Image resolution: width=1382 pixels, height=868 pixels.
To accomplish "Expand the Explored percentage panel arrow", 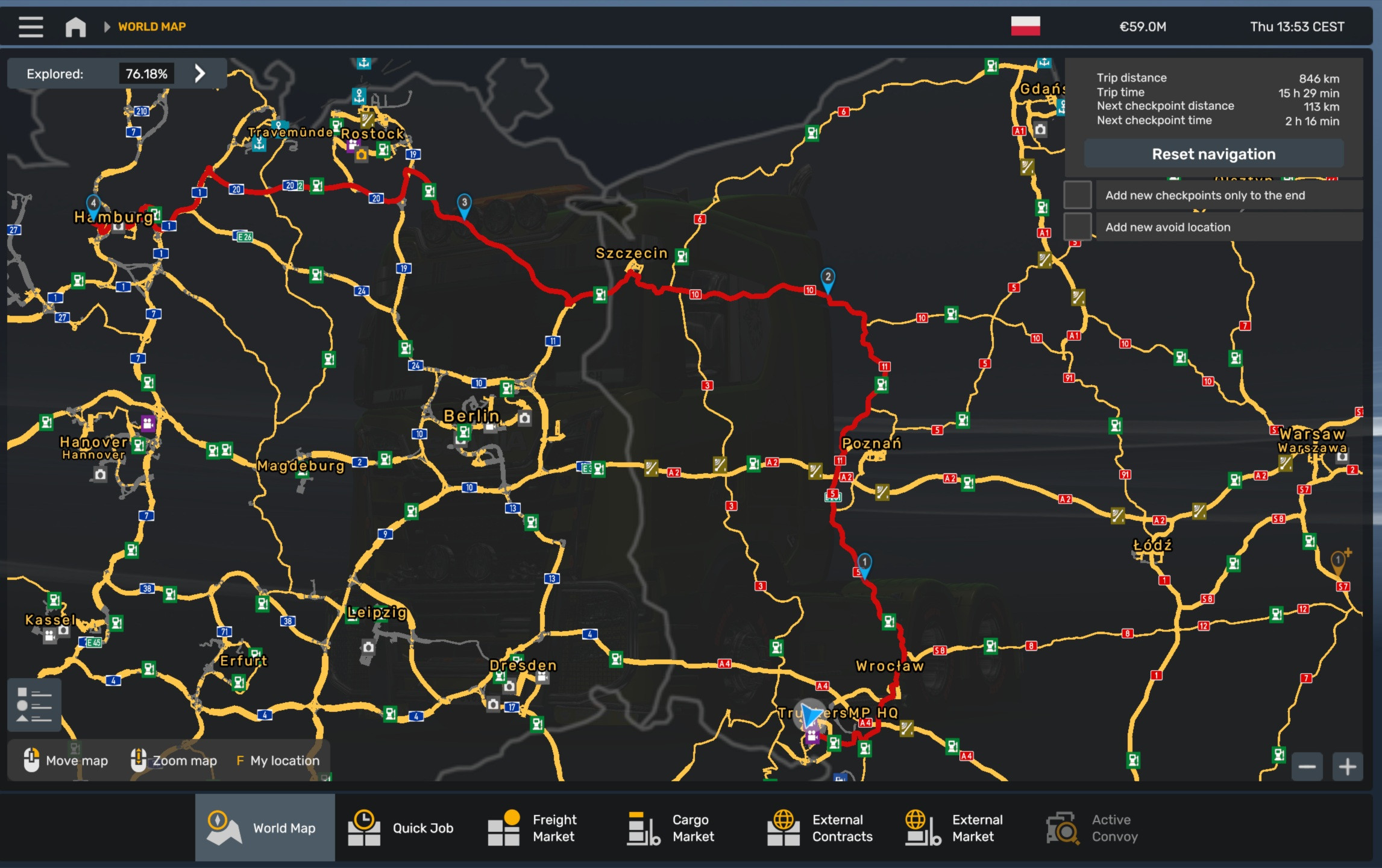I will [x=199, y=73].
